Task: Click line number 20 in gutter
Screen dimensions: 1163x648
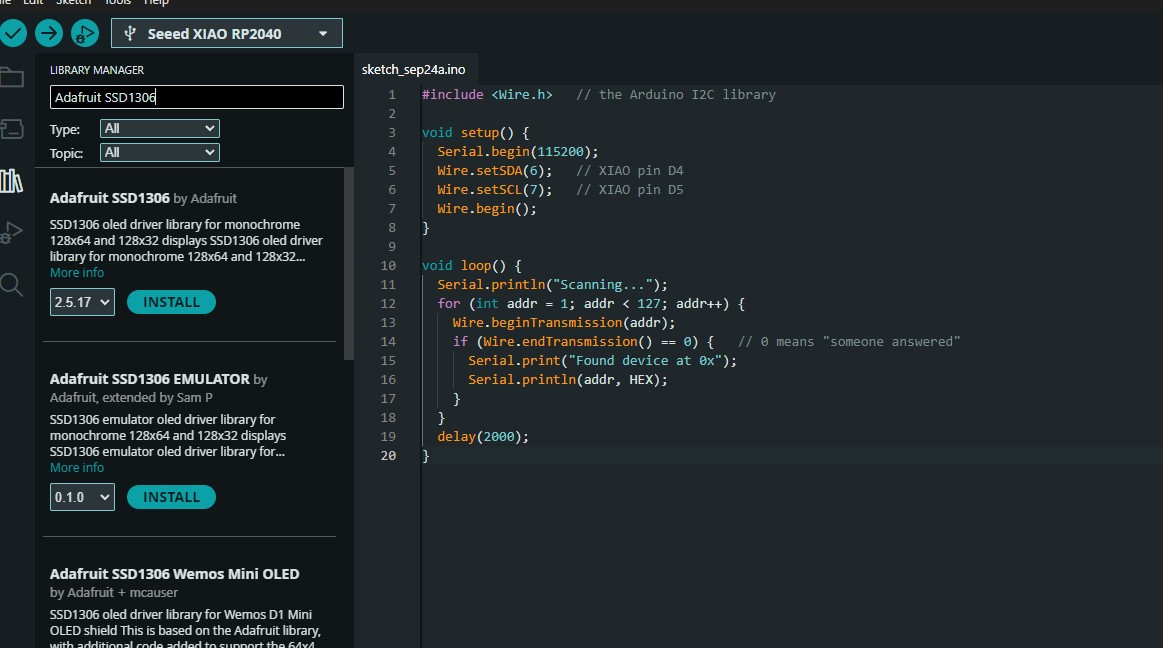Action: tap(389, 456)
